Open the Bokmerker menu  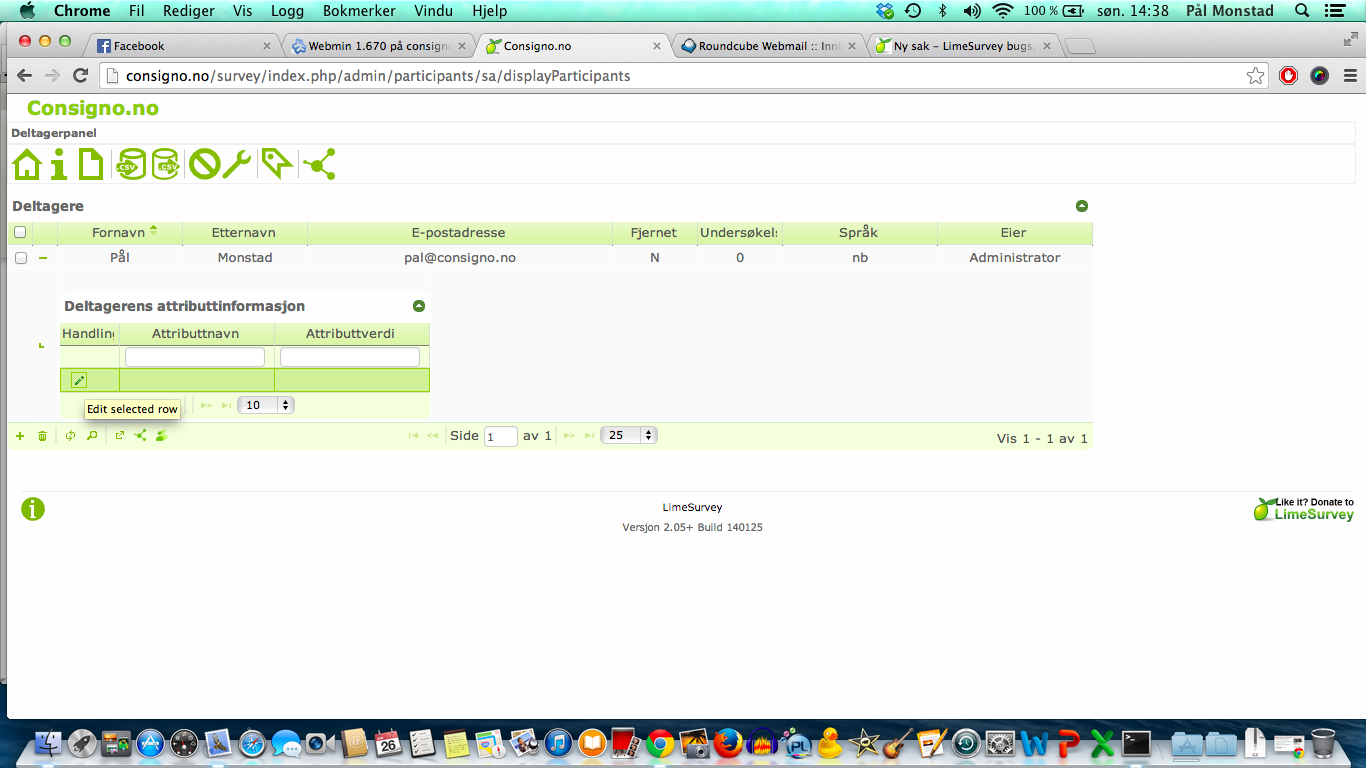click(359, 11)
